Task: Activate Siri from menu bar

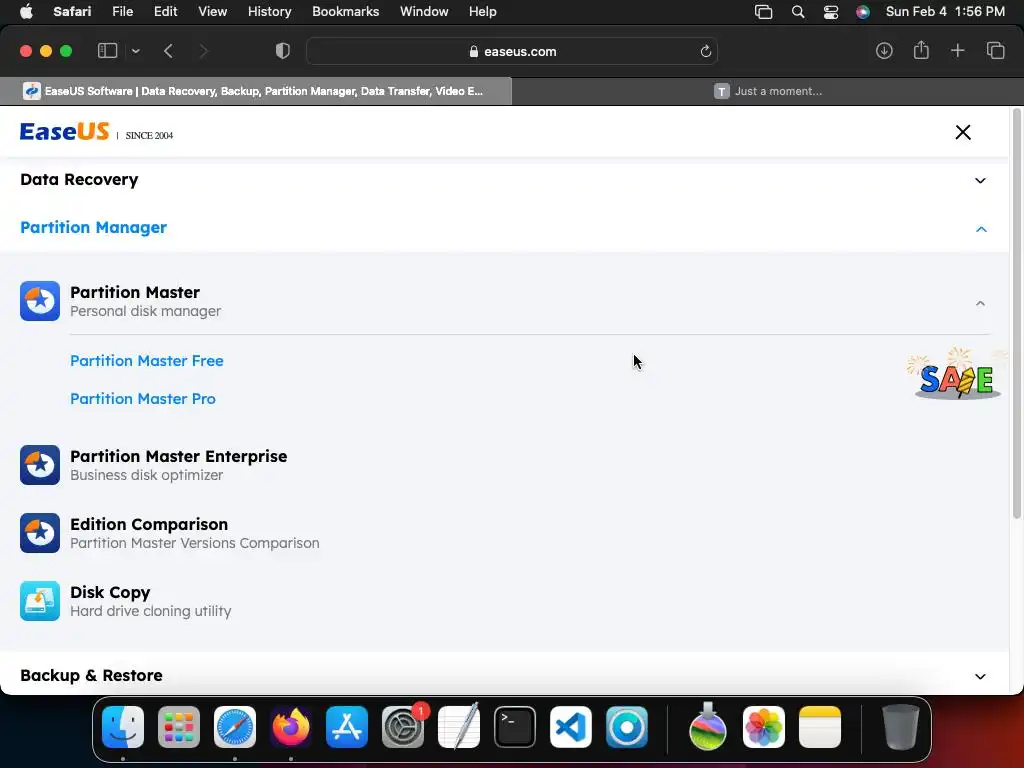Action: [863, 12]
